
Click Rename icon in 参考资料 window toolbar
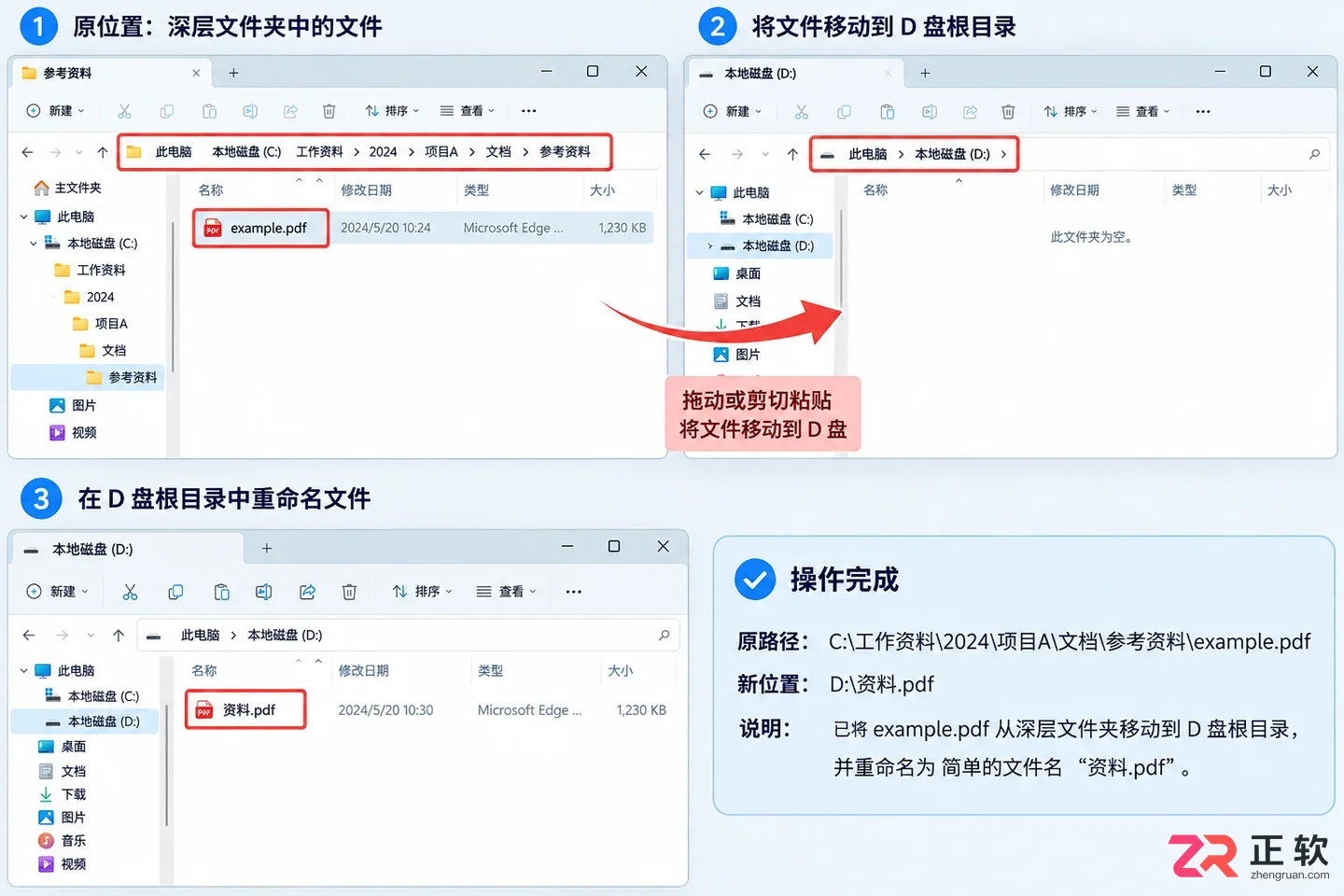[x=250, y=111]
